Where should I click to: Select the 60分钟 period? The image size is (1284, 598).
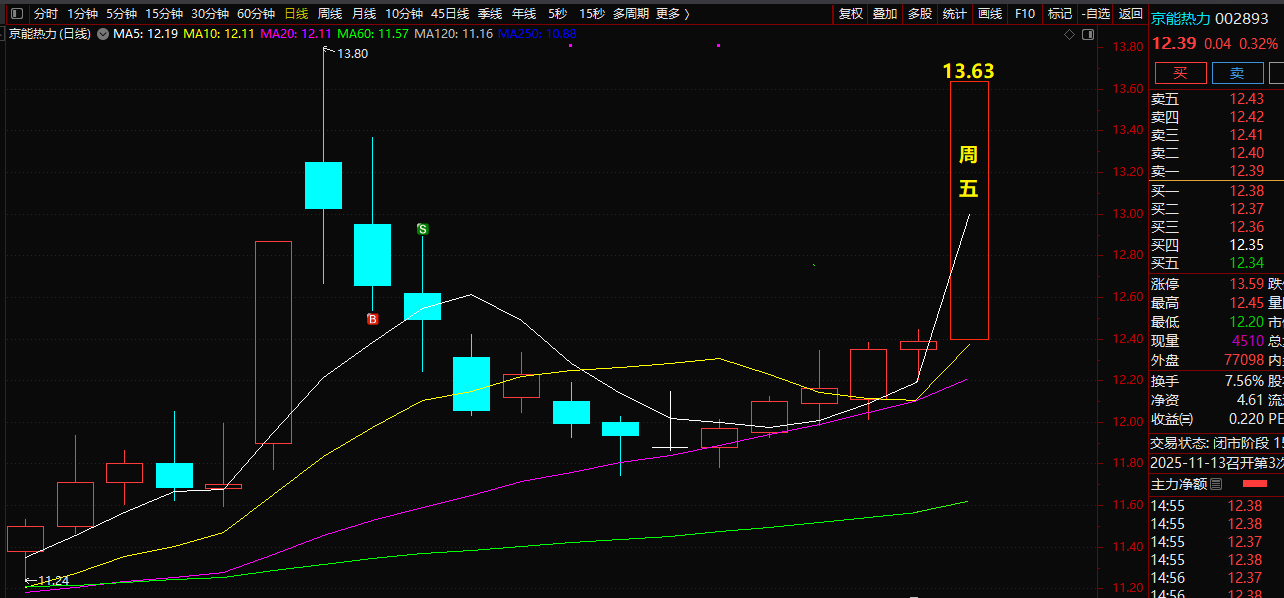coord(256,14)
